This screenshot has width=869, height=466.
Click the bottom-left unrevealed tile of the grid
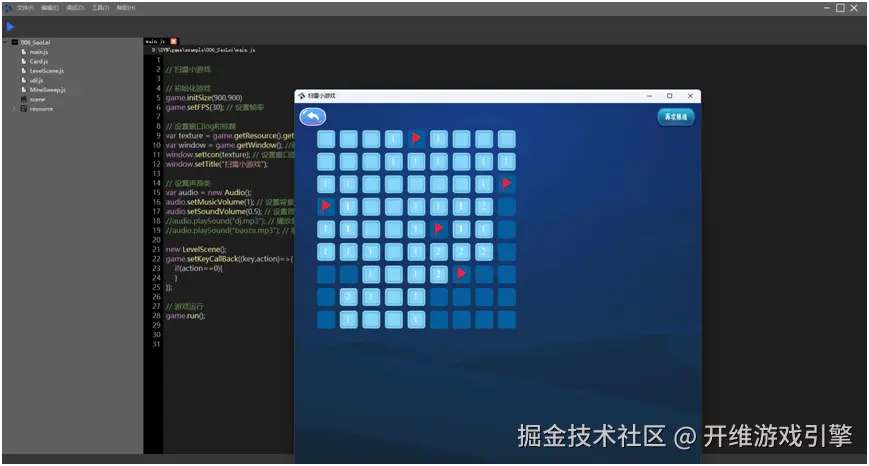pyautogui.click(x=326, y=319)
